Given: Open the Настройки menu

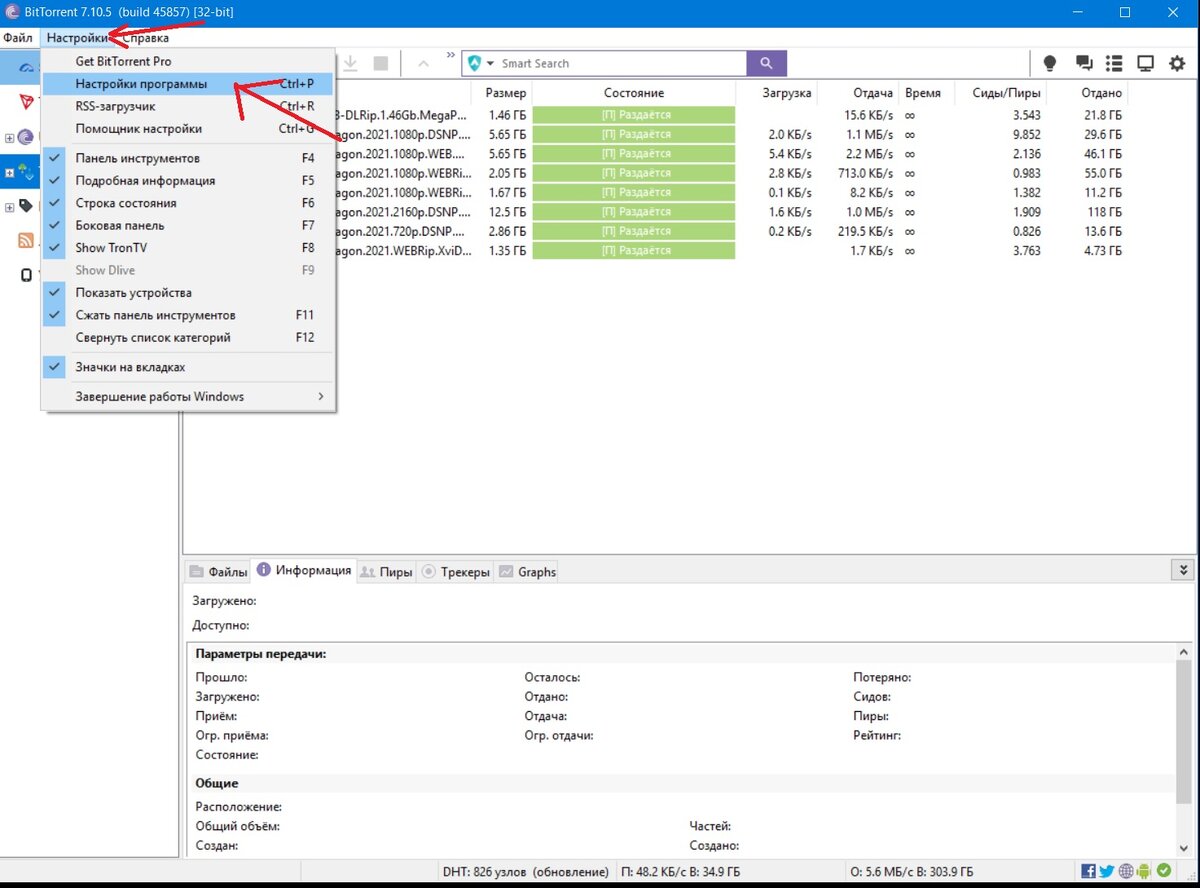Looking at the screenshot, I should coord(77,38).
